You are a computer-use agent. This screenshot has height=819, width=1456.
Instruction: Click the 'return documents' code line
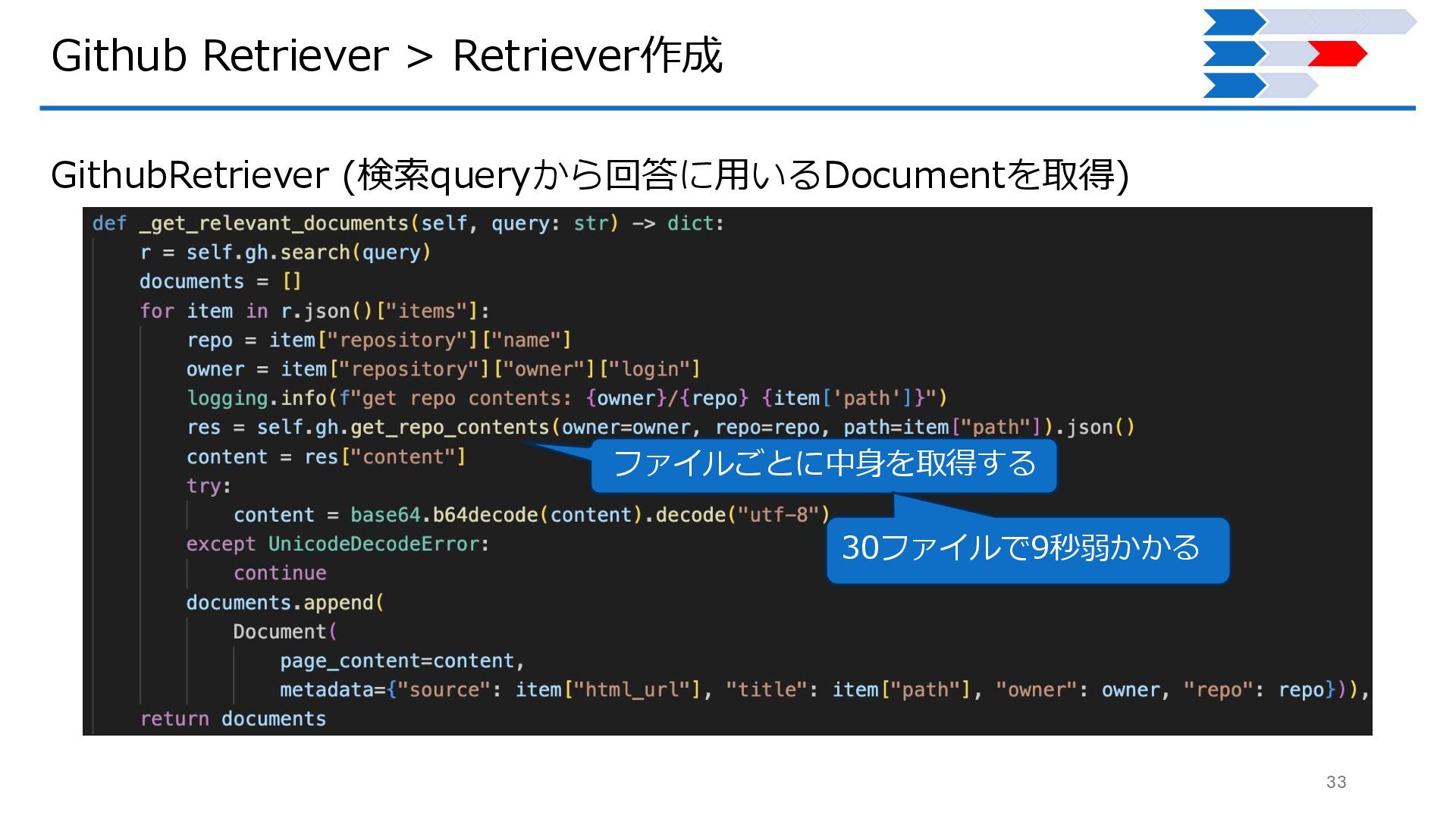click(233, 719)
